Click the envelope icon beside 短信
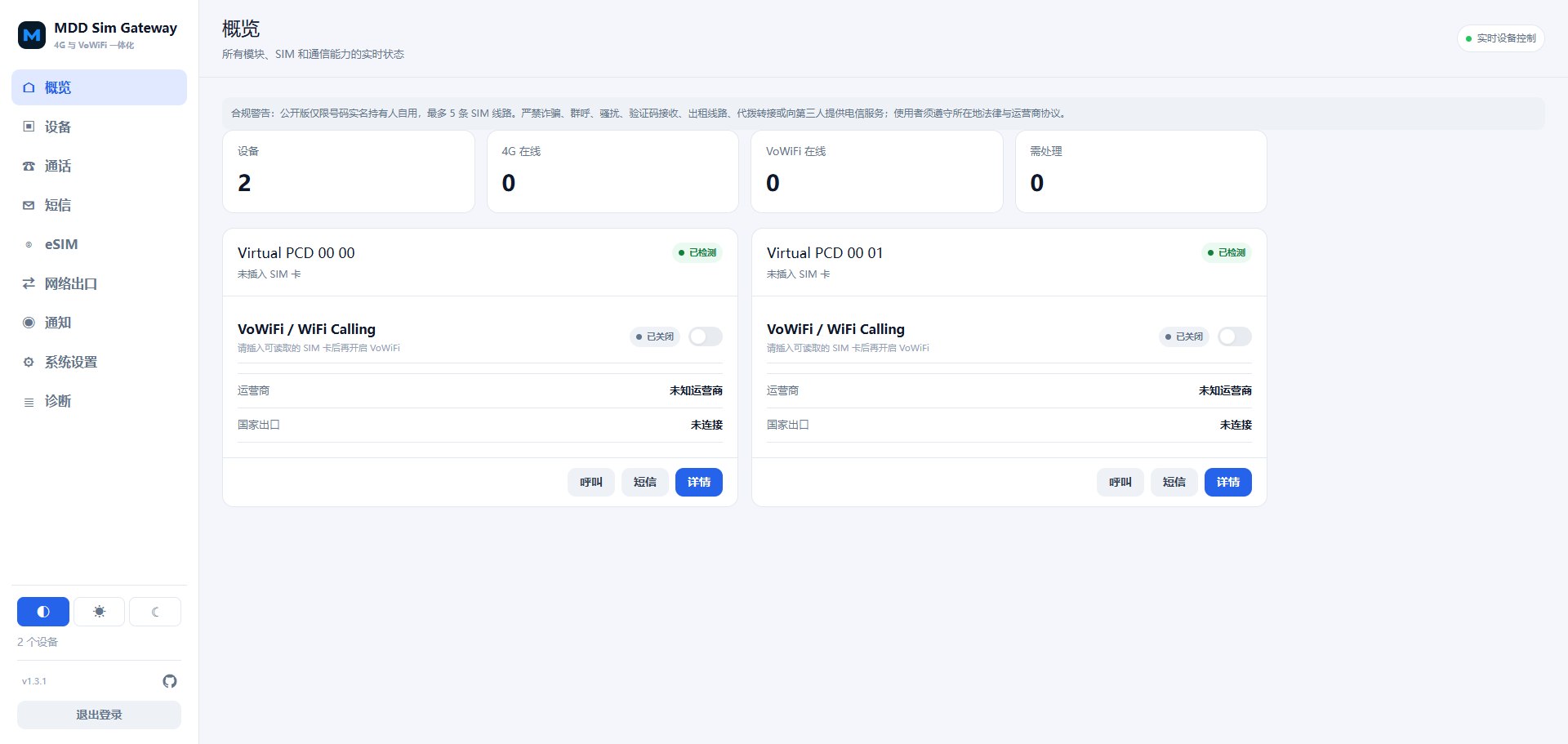 point(29,205)
